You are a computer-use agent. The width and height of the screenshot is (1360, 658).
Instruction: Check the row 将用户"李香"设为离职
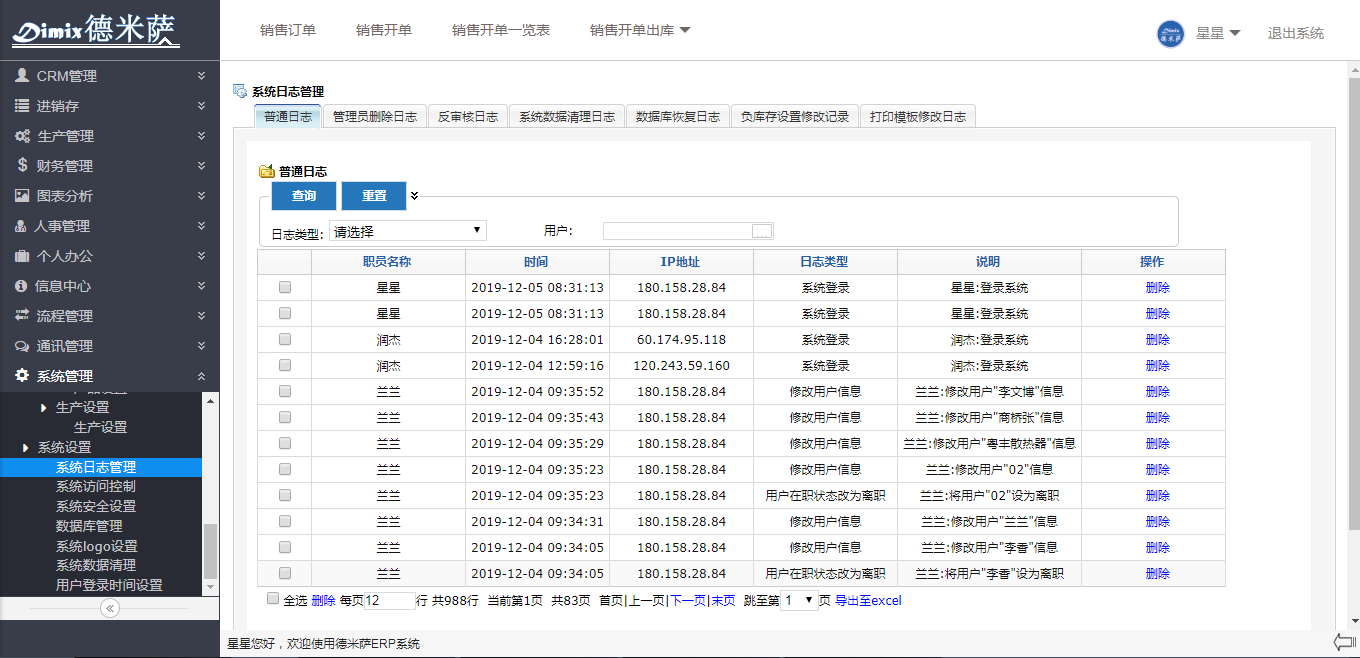285,573
